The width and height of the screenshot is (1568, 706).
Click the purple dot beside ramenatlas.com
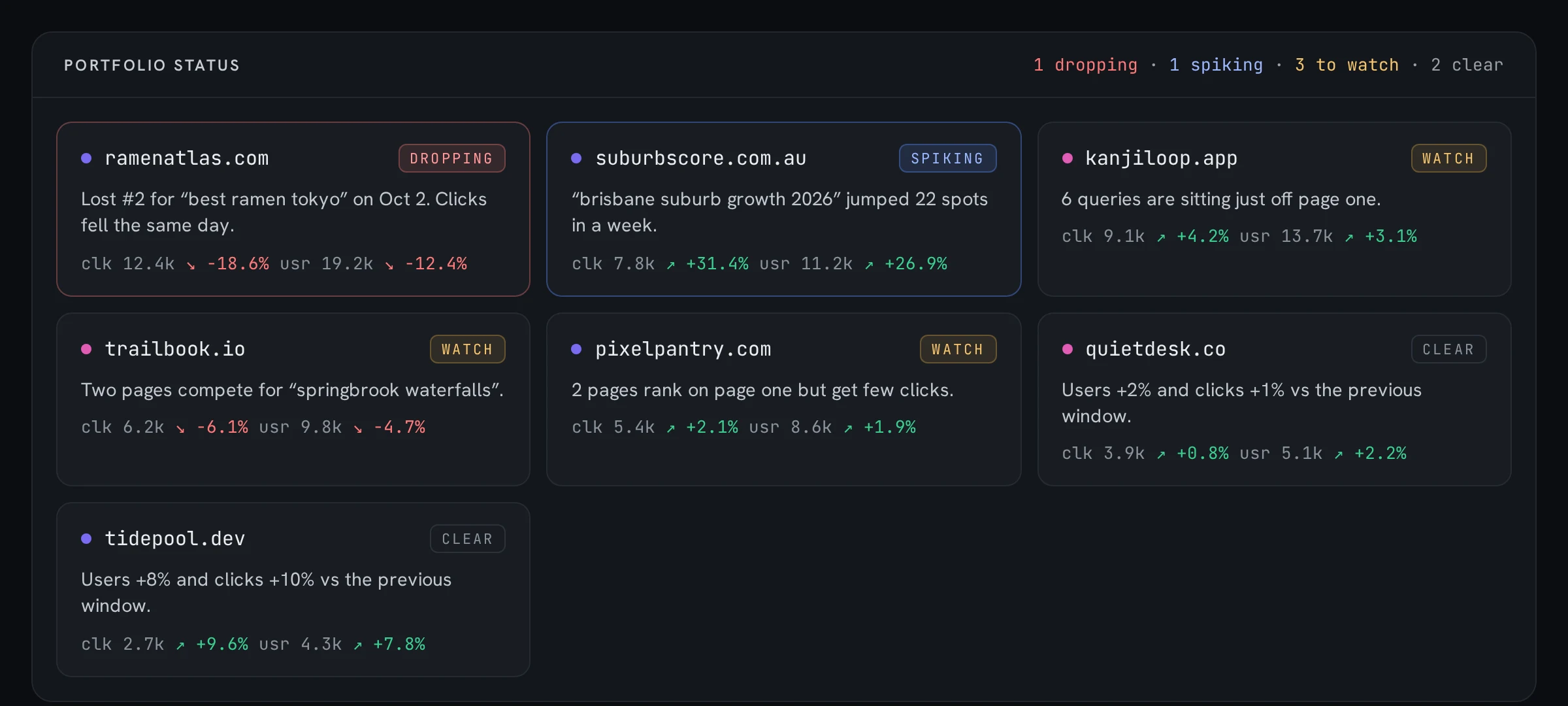pyautogui.click(x=86, y=158)
